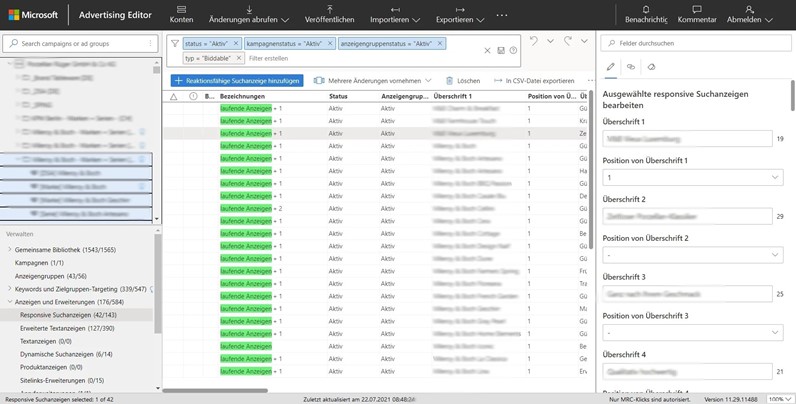Screen dimensions: 796x404
Task: Clear all filters with the X icon
Action: click(x=487, y=50)
